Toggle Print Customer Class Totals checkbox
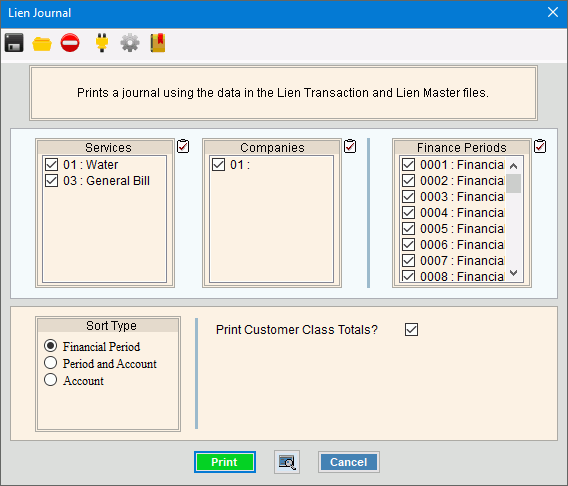The height and width of the screenshot is (486, 568). [412, 330]
